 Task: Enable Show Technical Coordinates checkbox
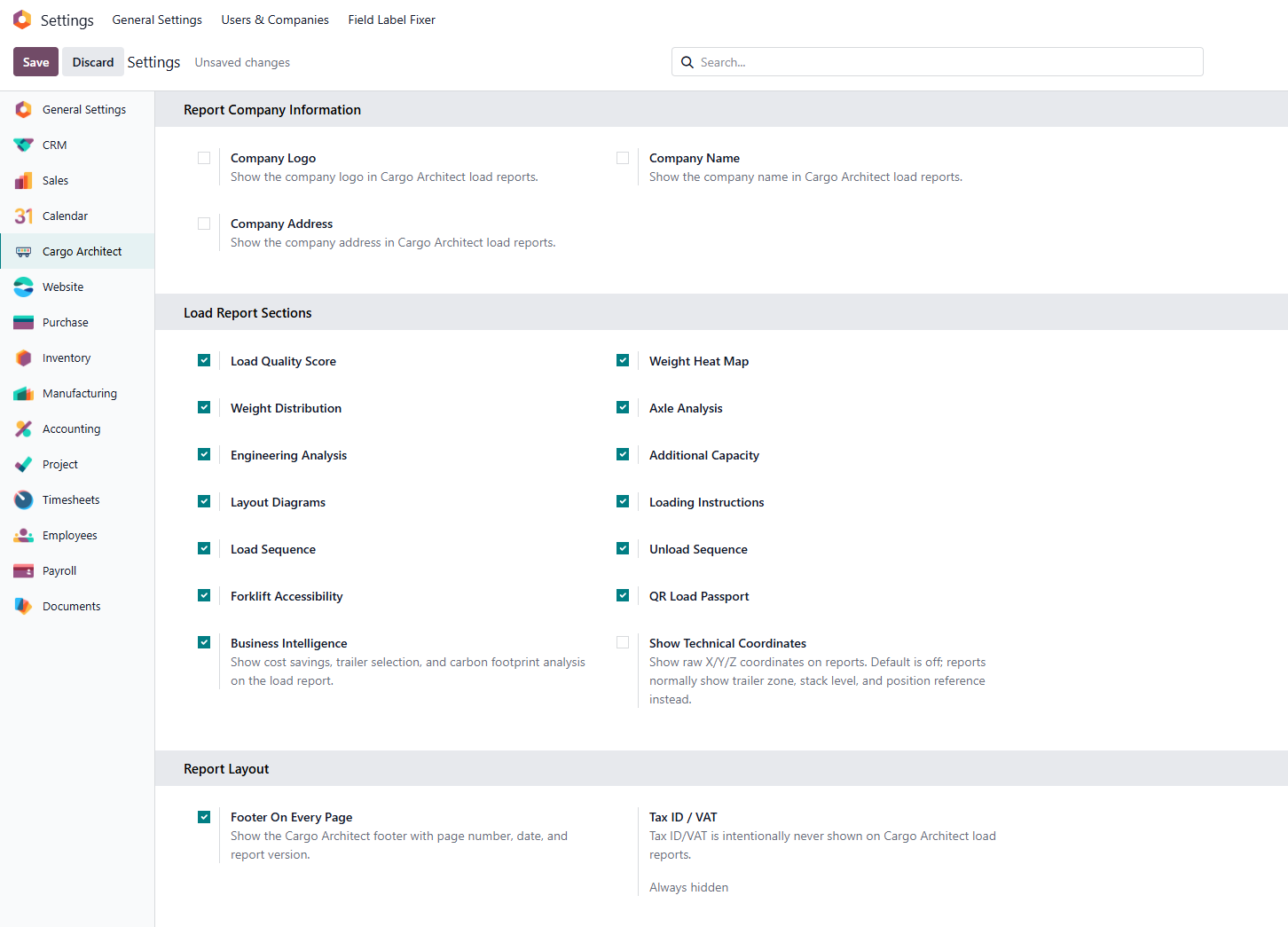click(623, 642)
